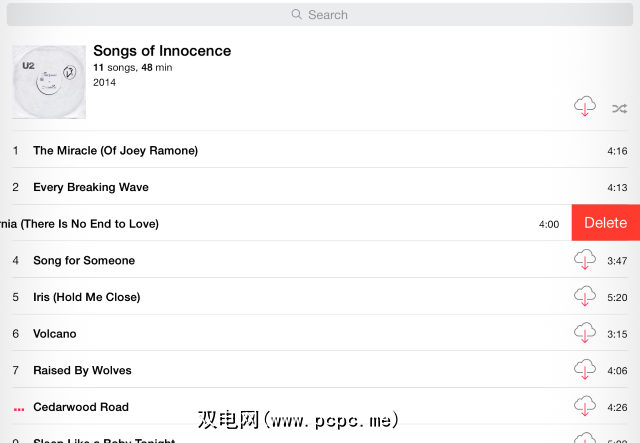Download Cedarwood Road from iCloud
Image resolution: width=640 pixels, height=443 pixels.
pos(585,407)
